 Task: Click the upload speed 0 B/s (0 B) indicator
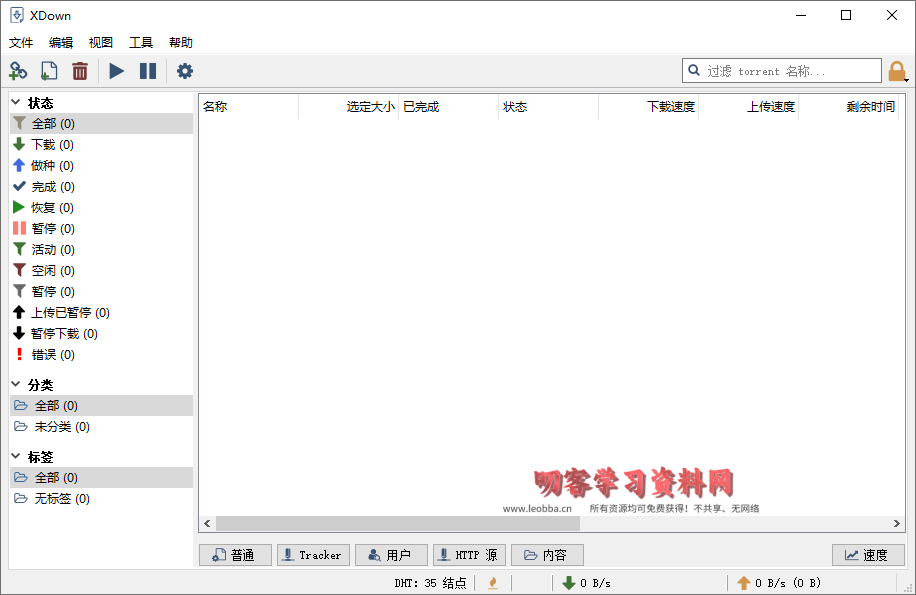click(779, 583)
